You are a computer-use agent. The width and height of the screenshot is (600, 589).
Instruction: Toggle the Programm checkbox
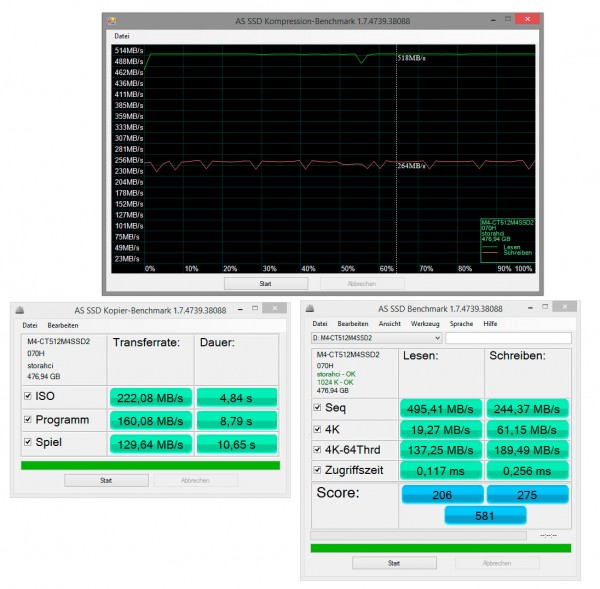pos(28,419)
